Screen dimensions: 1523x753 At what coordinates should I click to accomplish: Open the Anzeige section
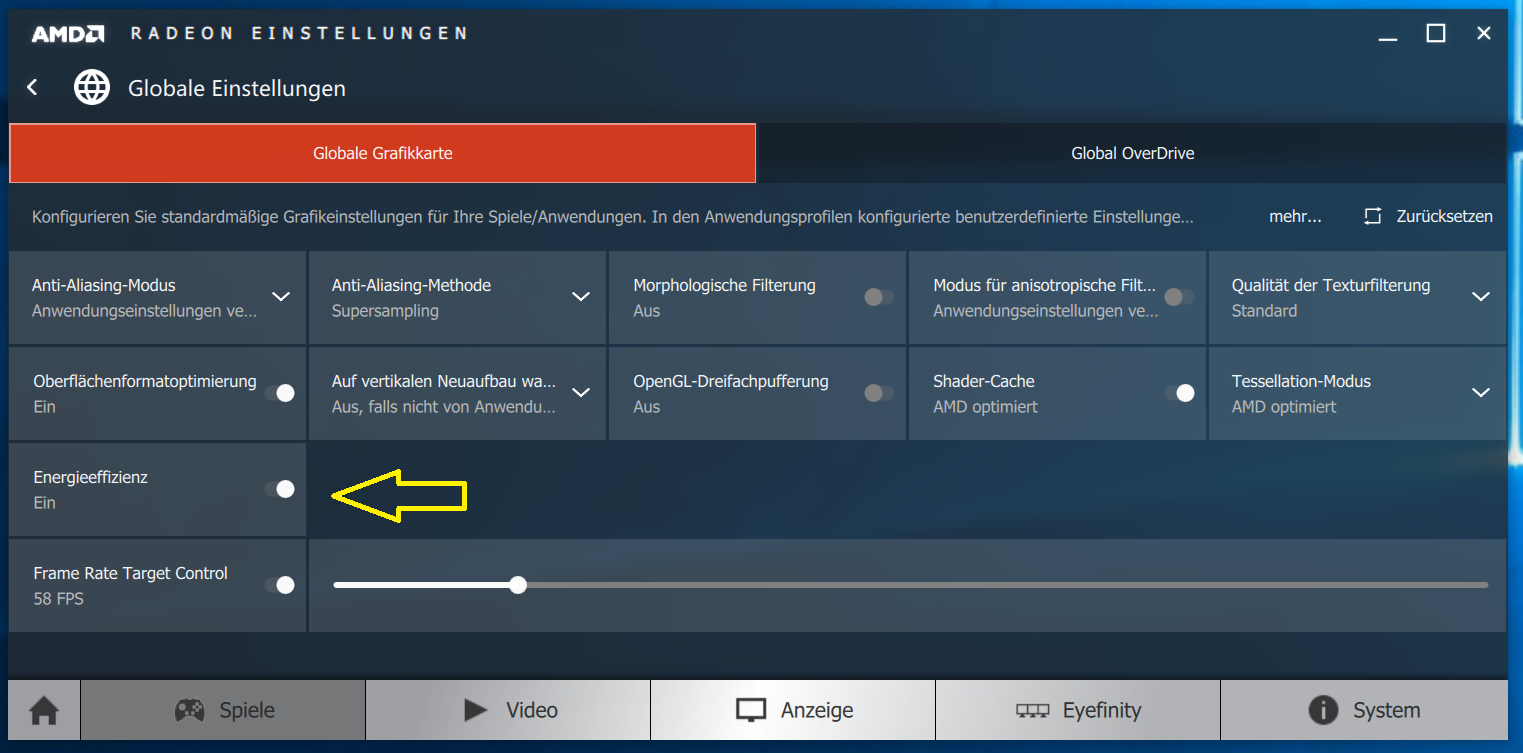point(793,711)
